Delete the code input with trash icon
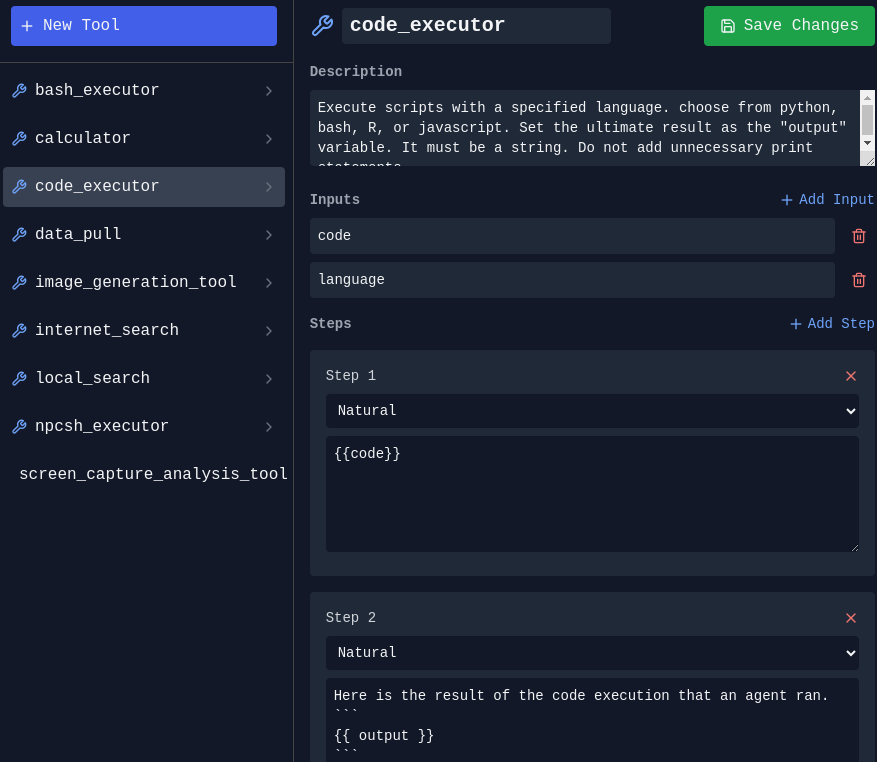The height and width of the screenshot is (762, 877). coord(859,236)
